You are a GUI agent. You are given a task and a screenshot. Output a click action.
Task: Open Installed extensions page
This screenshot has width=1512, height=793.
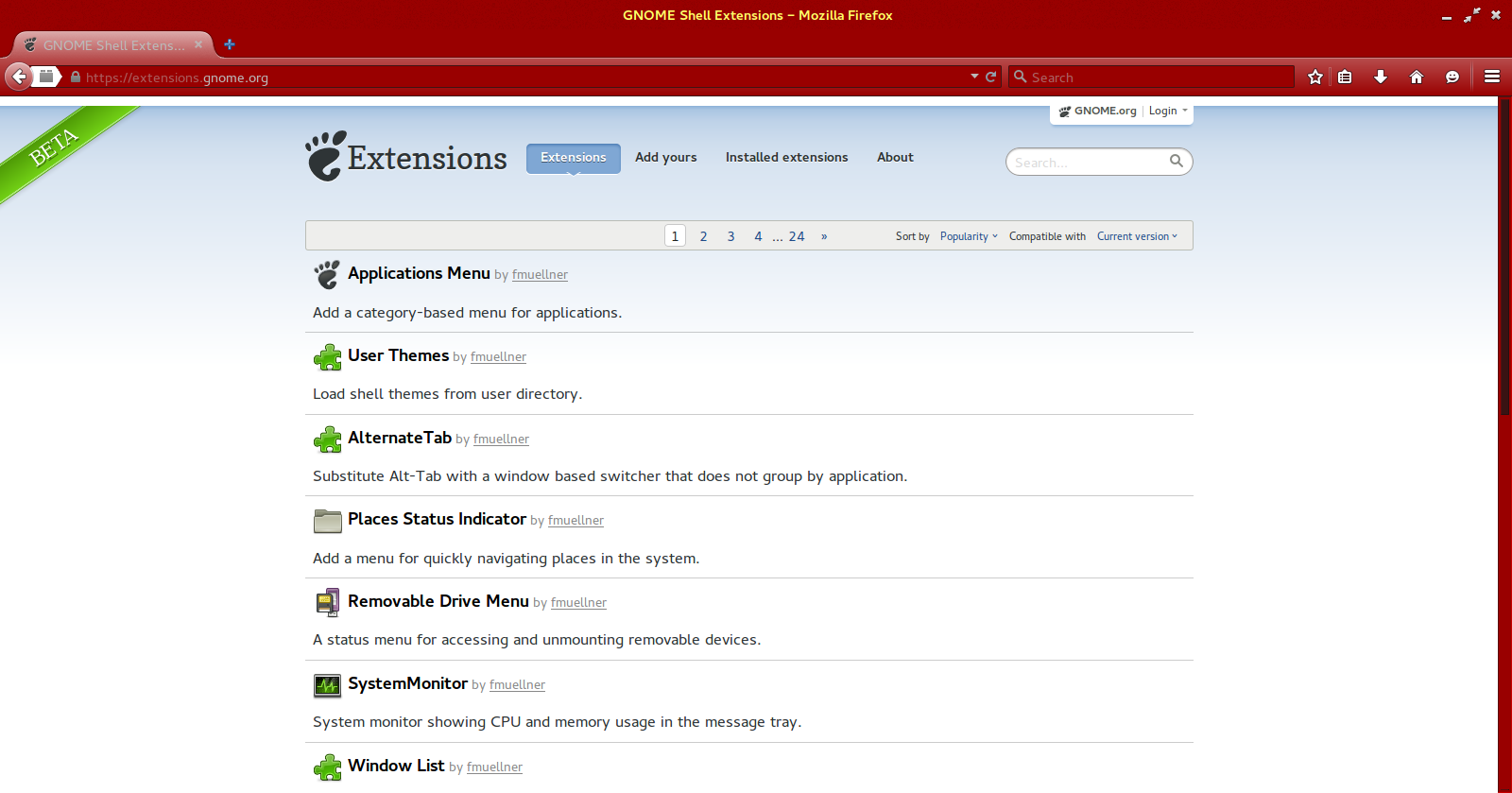pyautogui.click(x=787, y=158)
